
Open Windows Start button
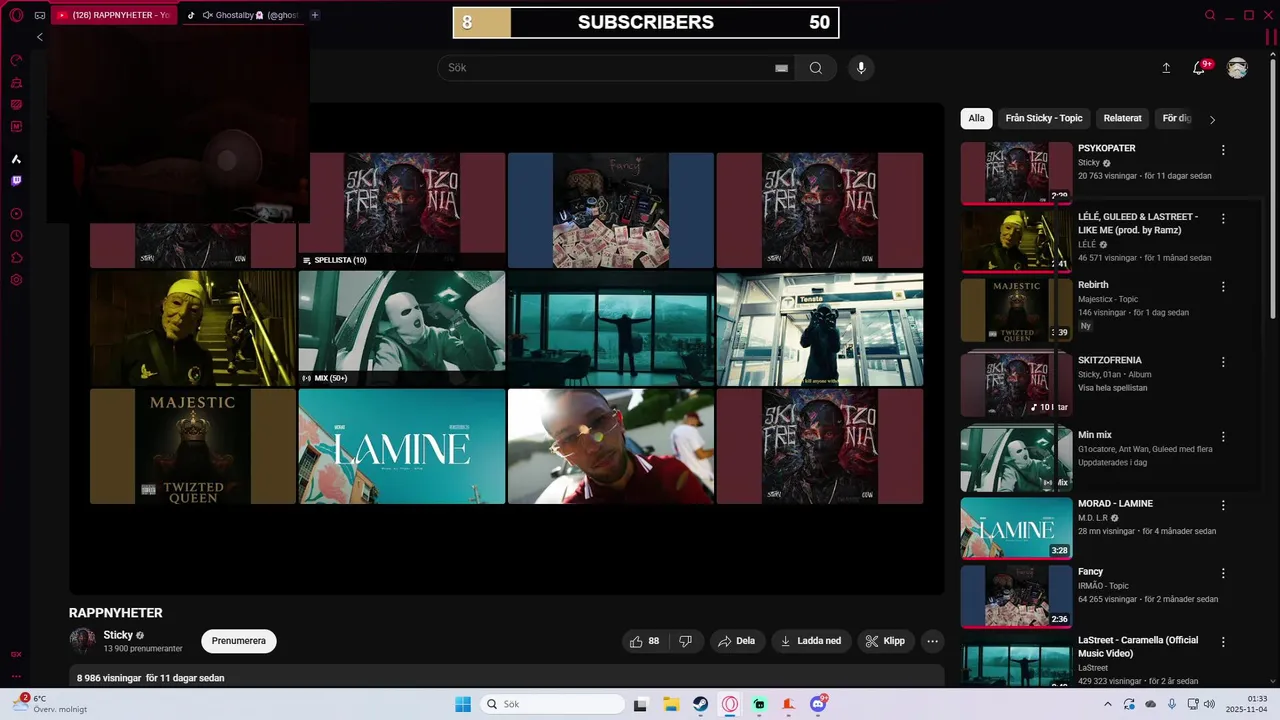coord(463,704)
